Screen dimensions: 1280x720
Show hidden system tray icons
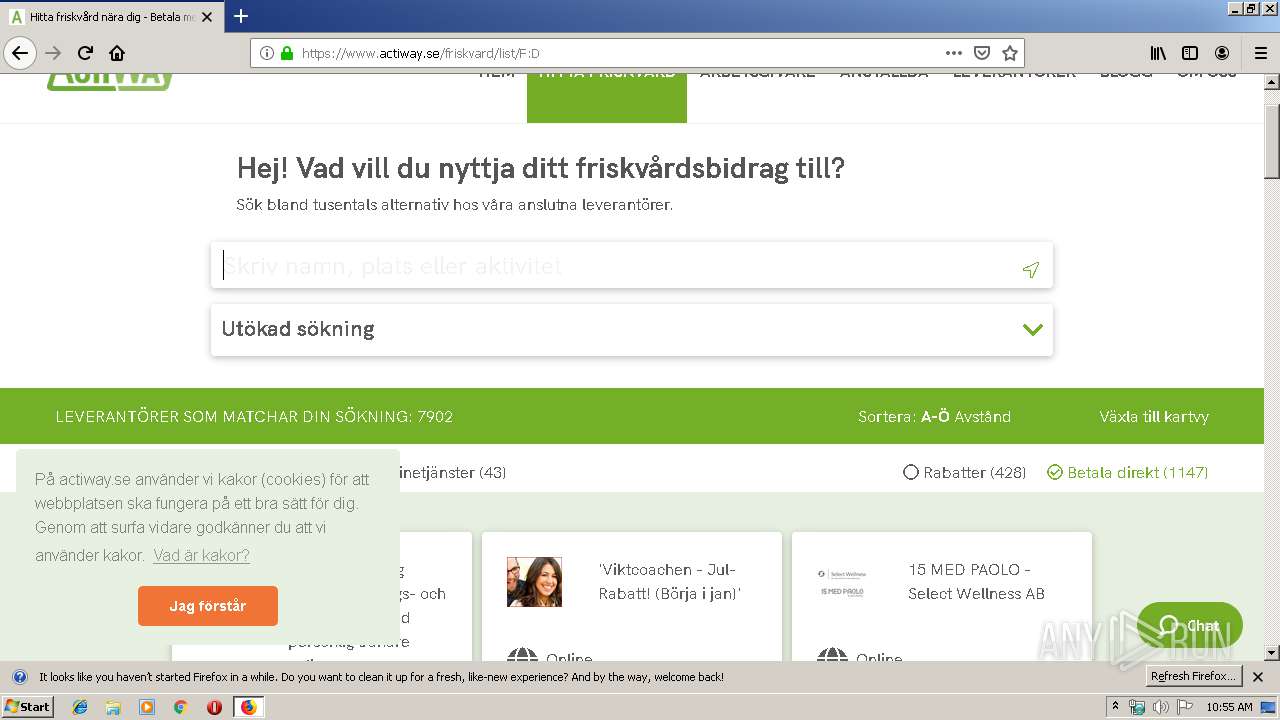pyautogui.click(x=1116, y=706)
